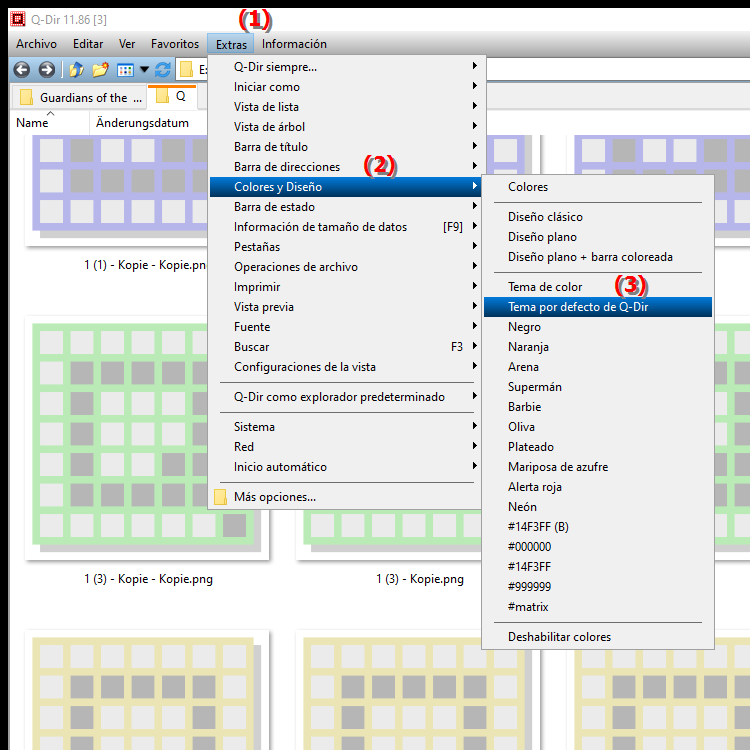
Task: Sort by the Name column header
Action: 50,122
